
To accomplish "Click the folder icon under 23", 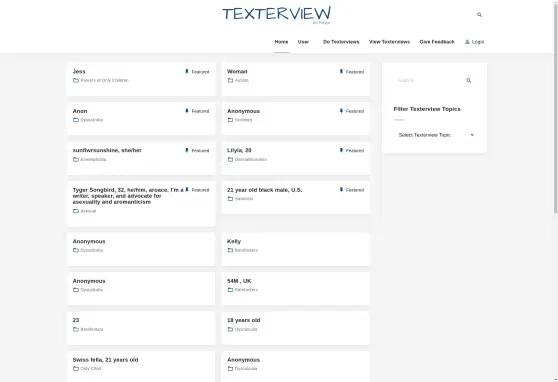I will pyautogui.click(x=76, y=329).
